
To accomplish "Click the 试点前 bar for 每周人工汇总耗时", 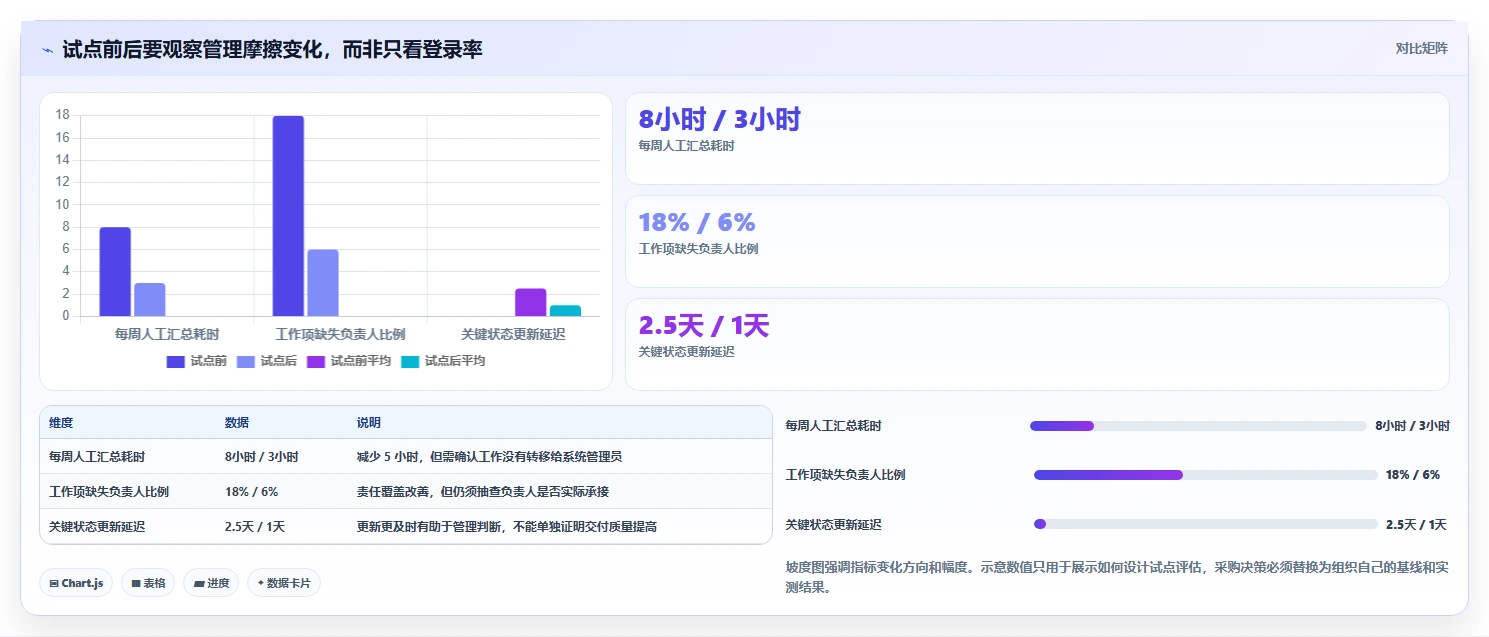I will pos(115,272).
